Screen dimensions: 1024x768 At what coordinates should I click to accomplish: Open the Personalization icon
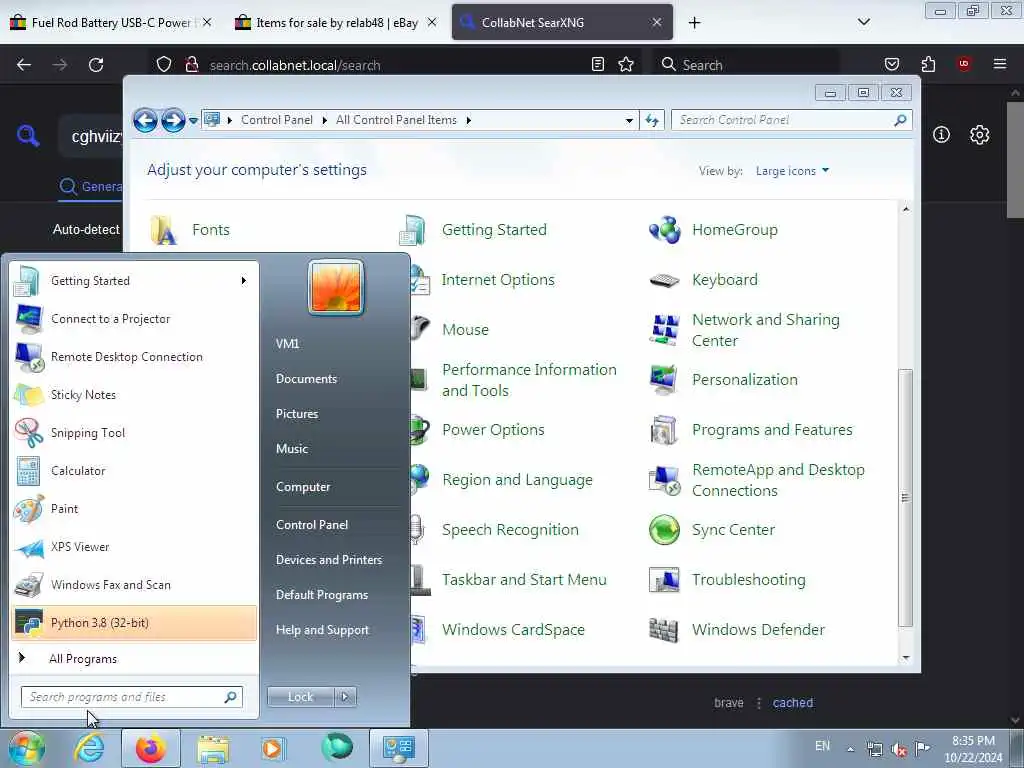pos(665,380)
